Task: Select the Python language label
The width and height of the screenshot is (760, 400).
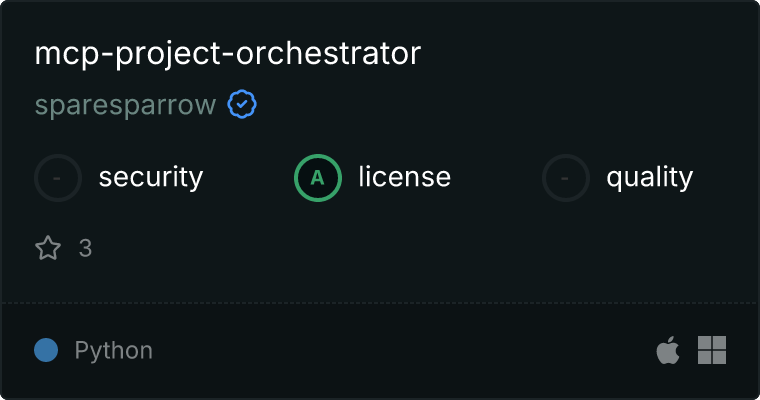Action: point(113,351)
